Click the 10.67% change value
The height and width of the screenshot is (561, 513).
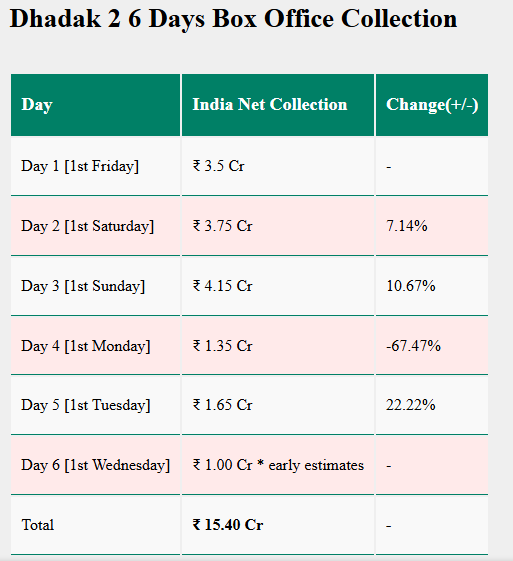click(411, 286)
